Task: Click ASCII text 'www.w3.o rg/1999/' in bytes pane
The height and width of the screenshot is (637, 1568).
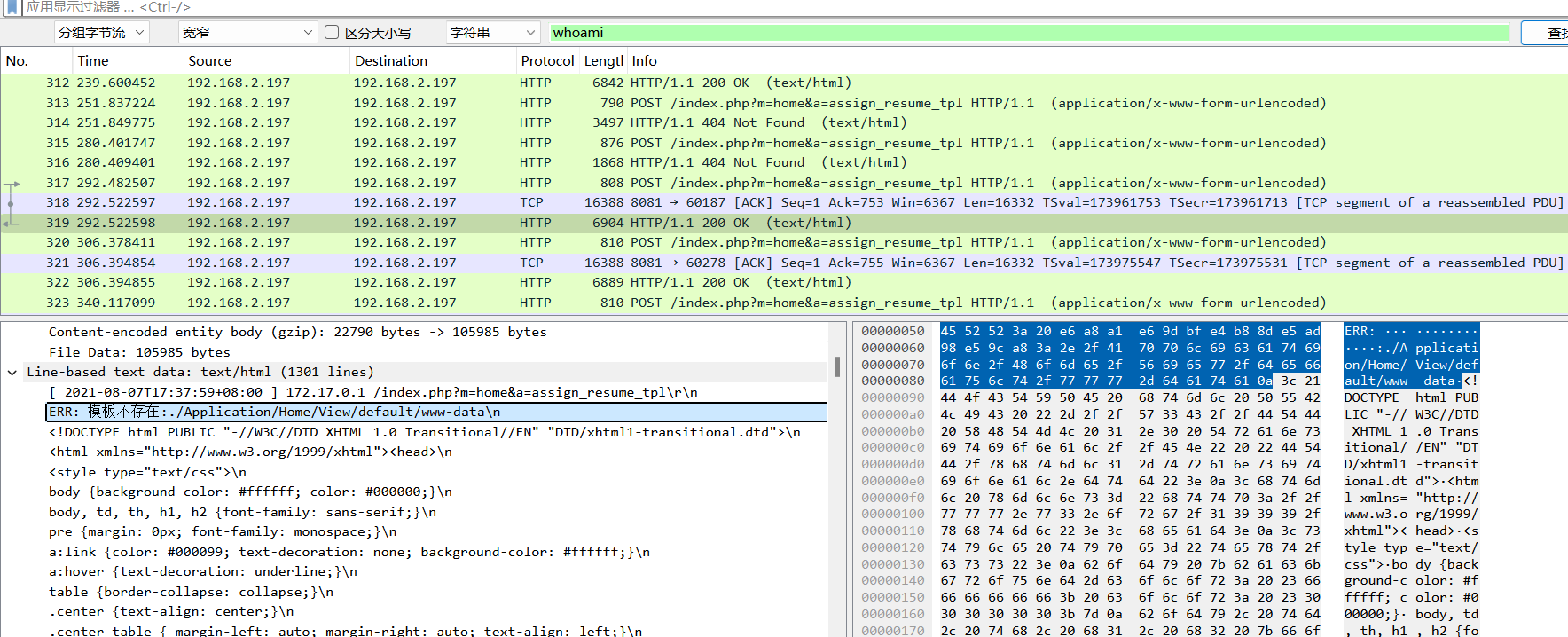Action: [x=1411, y=514]
